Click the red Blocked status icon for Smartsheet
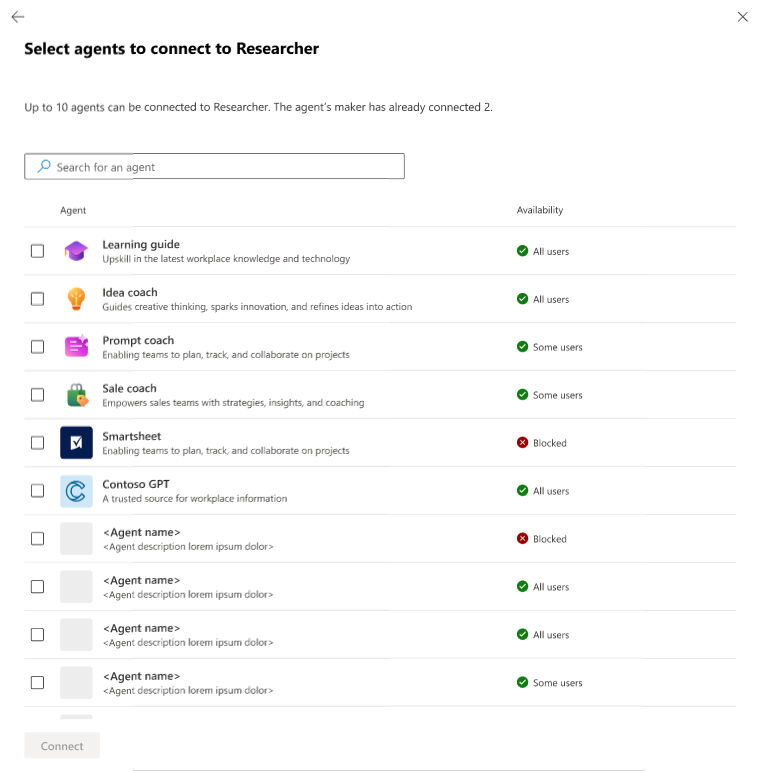 click(x=523, y=443)
